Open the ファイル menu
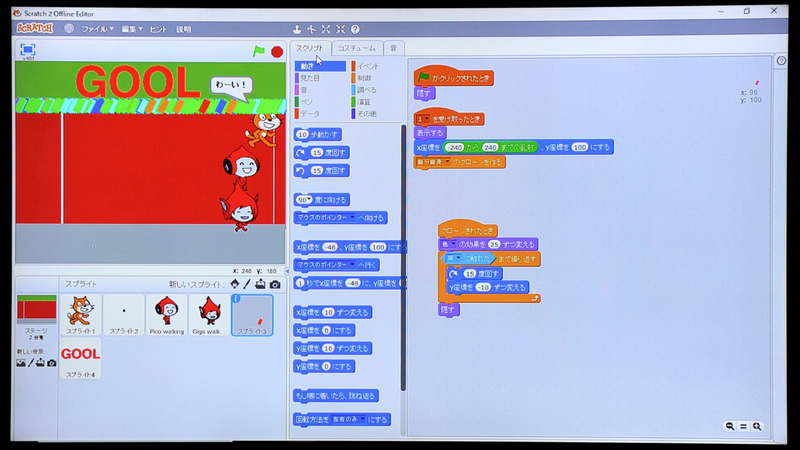 pos(97,29)
